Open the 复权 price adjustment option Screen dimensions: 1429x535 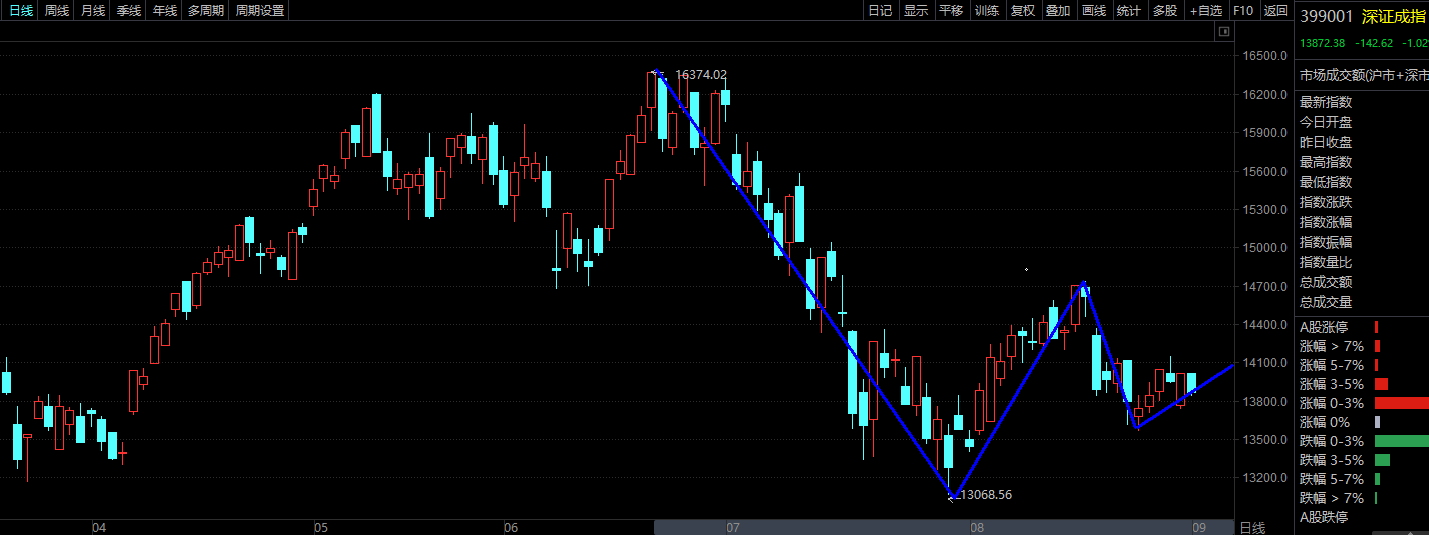1023,11
